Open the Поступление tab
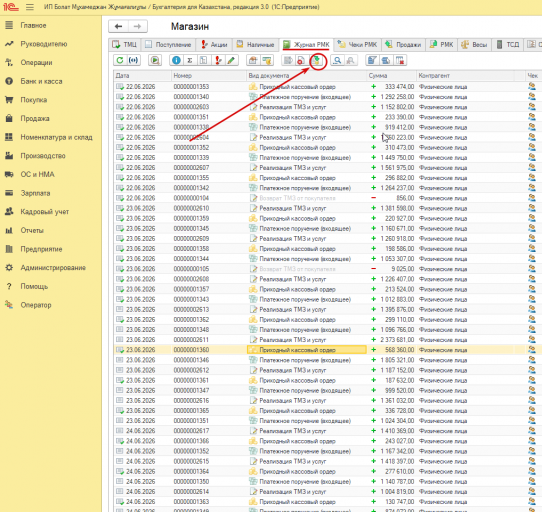The height and width of the screenshot is (512, 542). point(168,44)
